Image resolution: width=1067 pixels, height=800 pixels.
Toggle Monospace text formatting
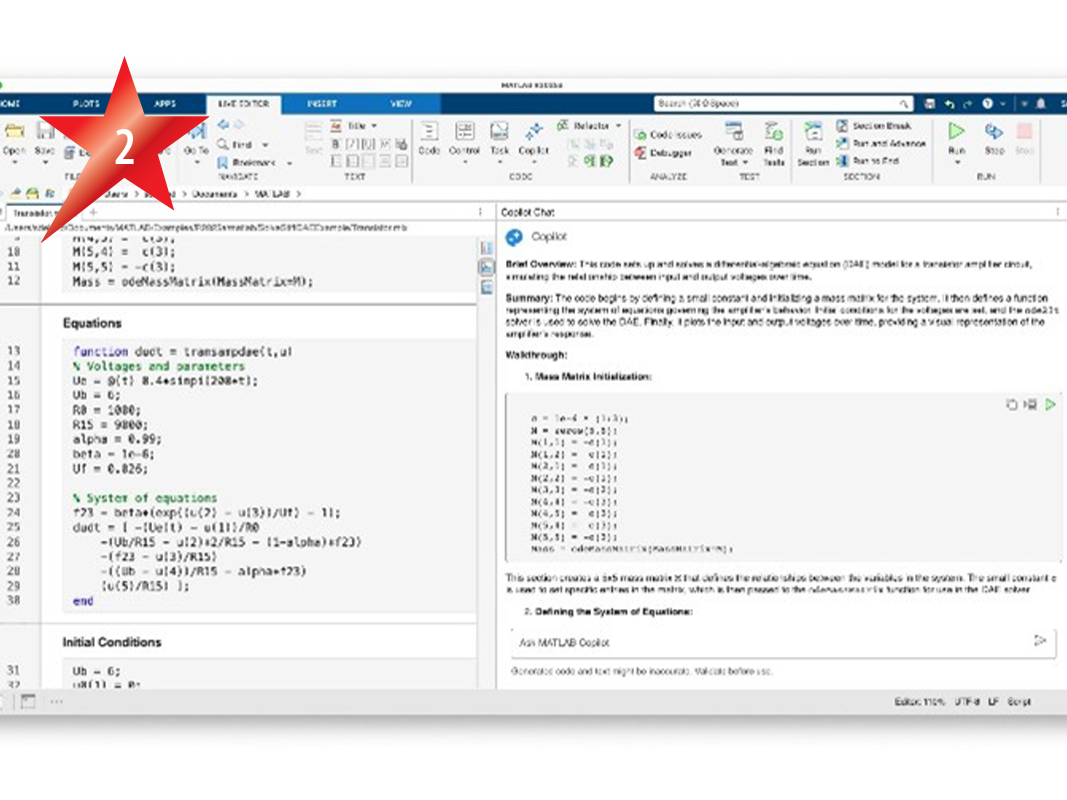click(384, 144)
